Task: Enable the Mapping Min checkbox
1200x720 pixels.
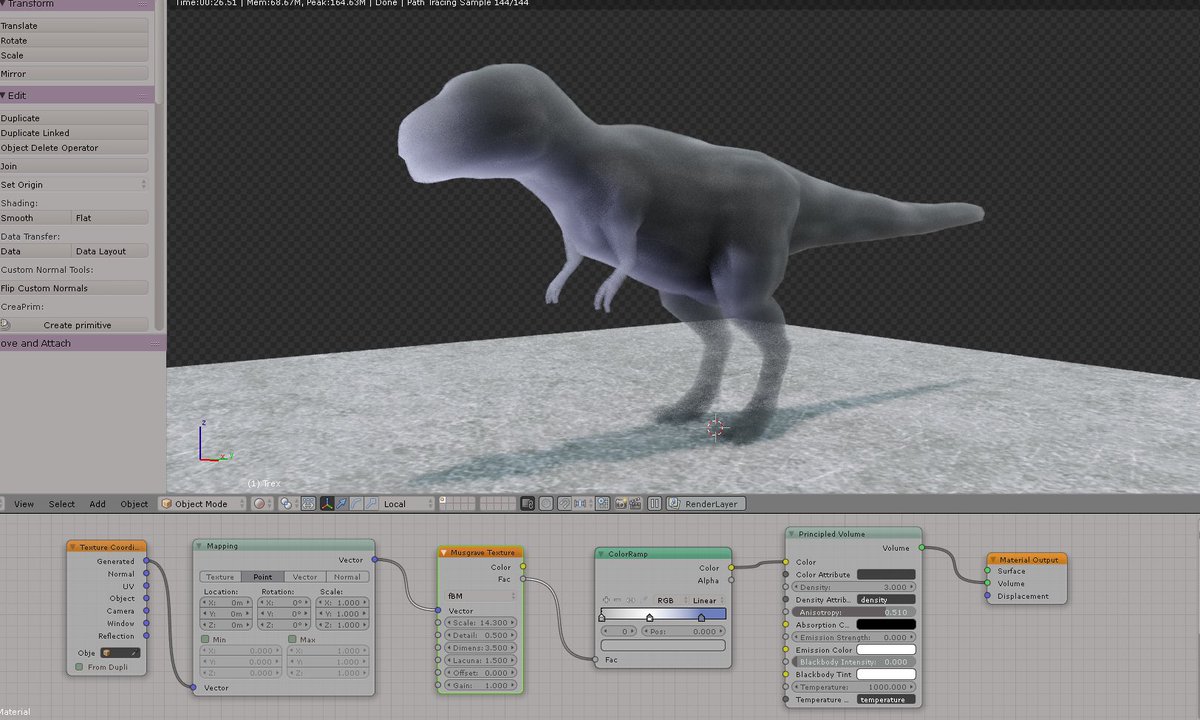Action: coord(206,638)
